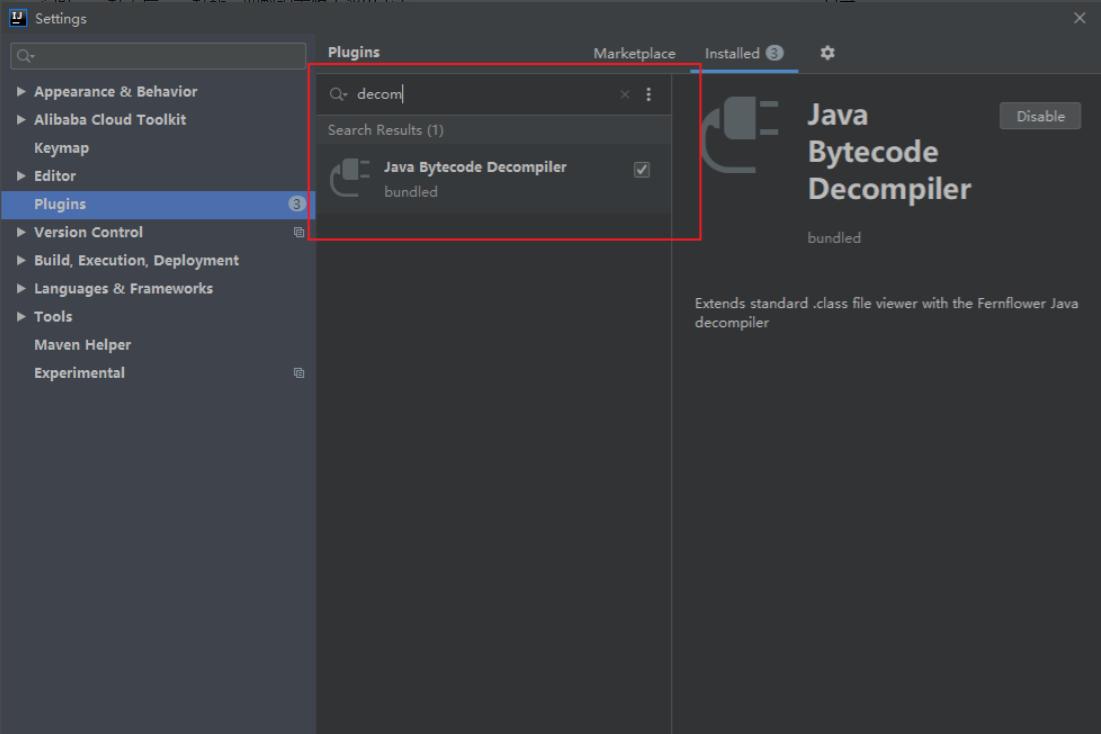Switch to the Installed plugins tab
1101x734 pixels.
(x=732, y=54)
